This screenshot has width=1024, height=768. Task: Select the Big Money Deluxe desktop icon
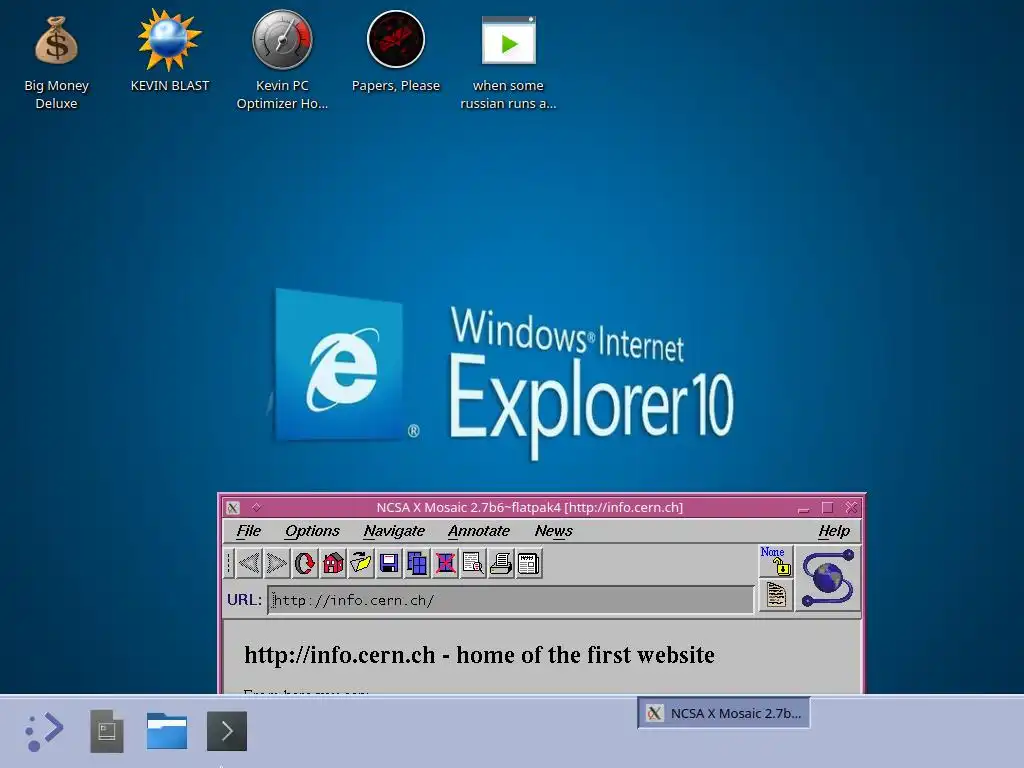[56, 63]
